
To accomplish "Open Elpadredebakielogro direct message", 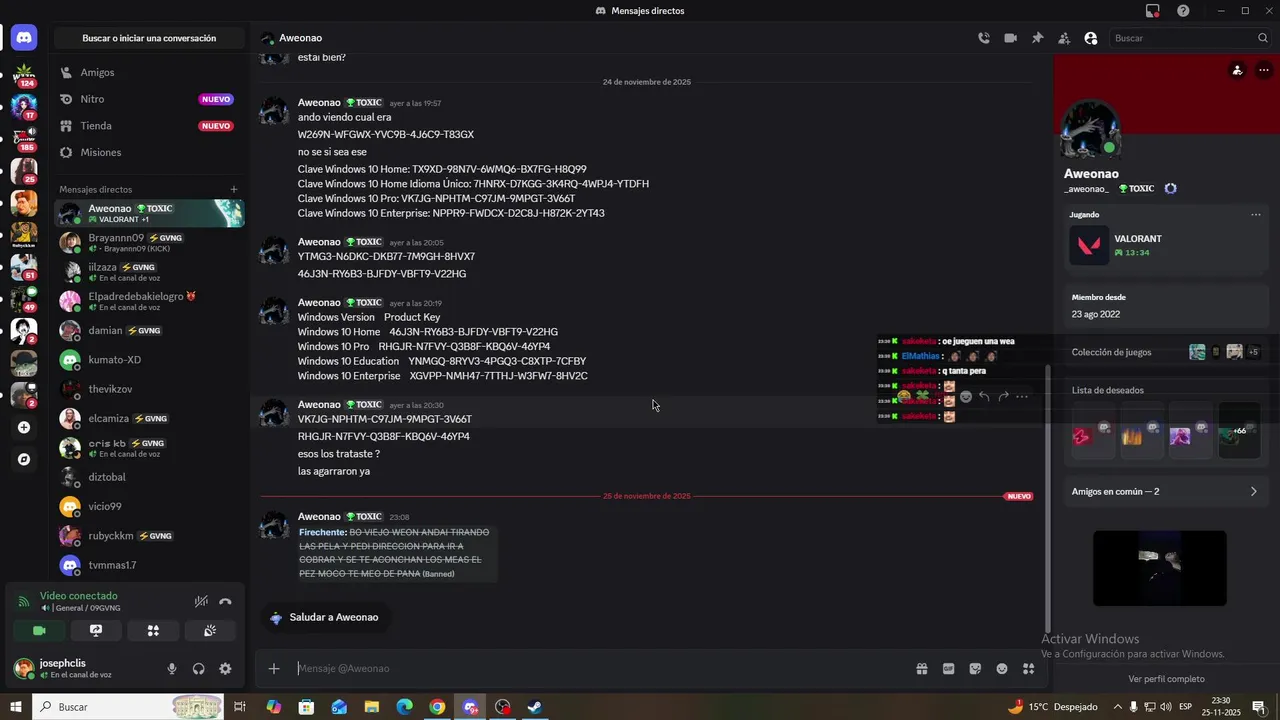I will 149,301.
